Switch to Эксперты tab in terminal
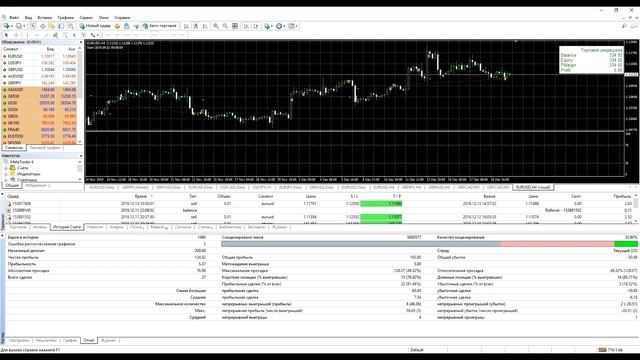Image resolution: width=640 pixels, height=360 pixels. pyautogui.click(x=256, y=227)
